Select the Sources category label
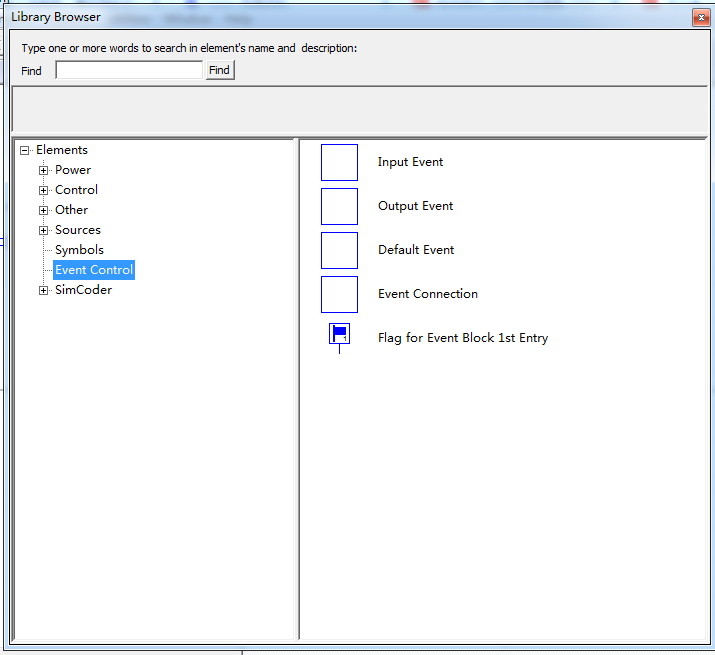 pyautogui.click(x=78, y=230)
